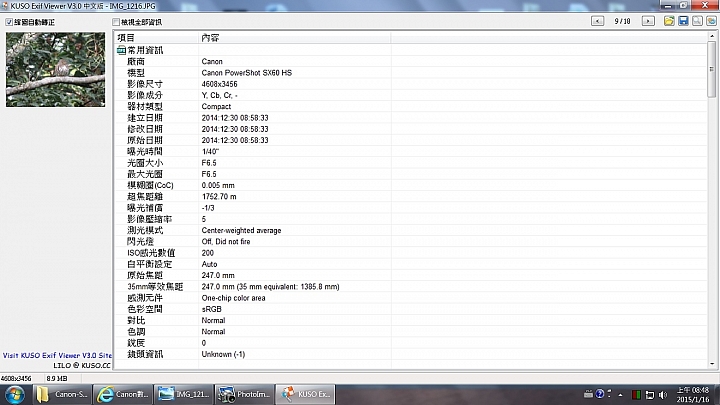Image resolution: width=720 pixels, height=405 pixels.
Task: Select the 影像壓縮率 row
Action: (x=411, y=219)
